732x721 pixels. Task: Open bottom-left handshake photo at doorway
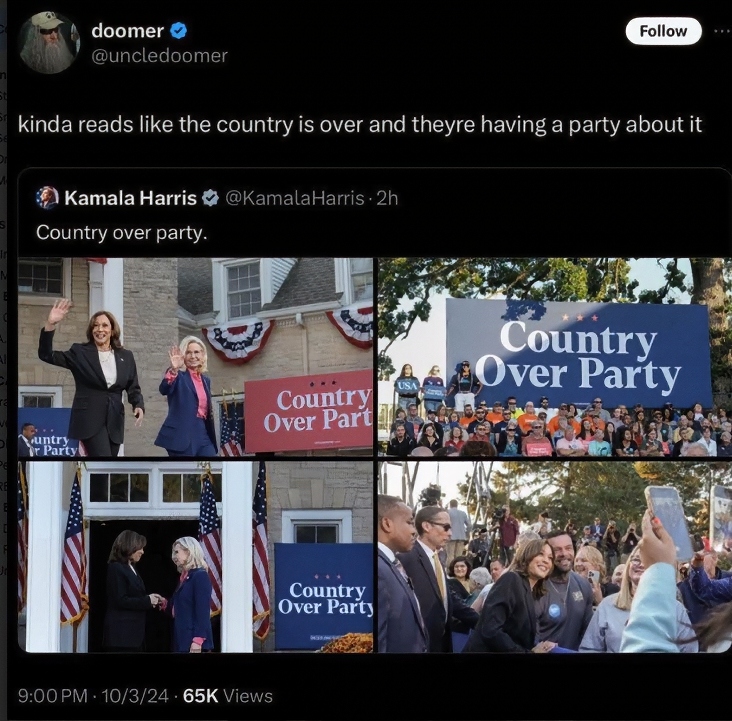pos(195,557)
